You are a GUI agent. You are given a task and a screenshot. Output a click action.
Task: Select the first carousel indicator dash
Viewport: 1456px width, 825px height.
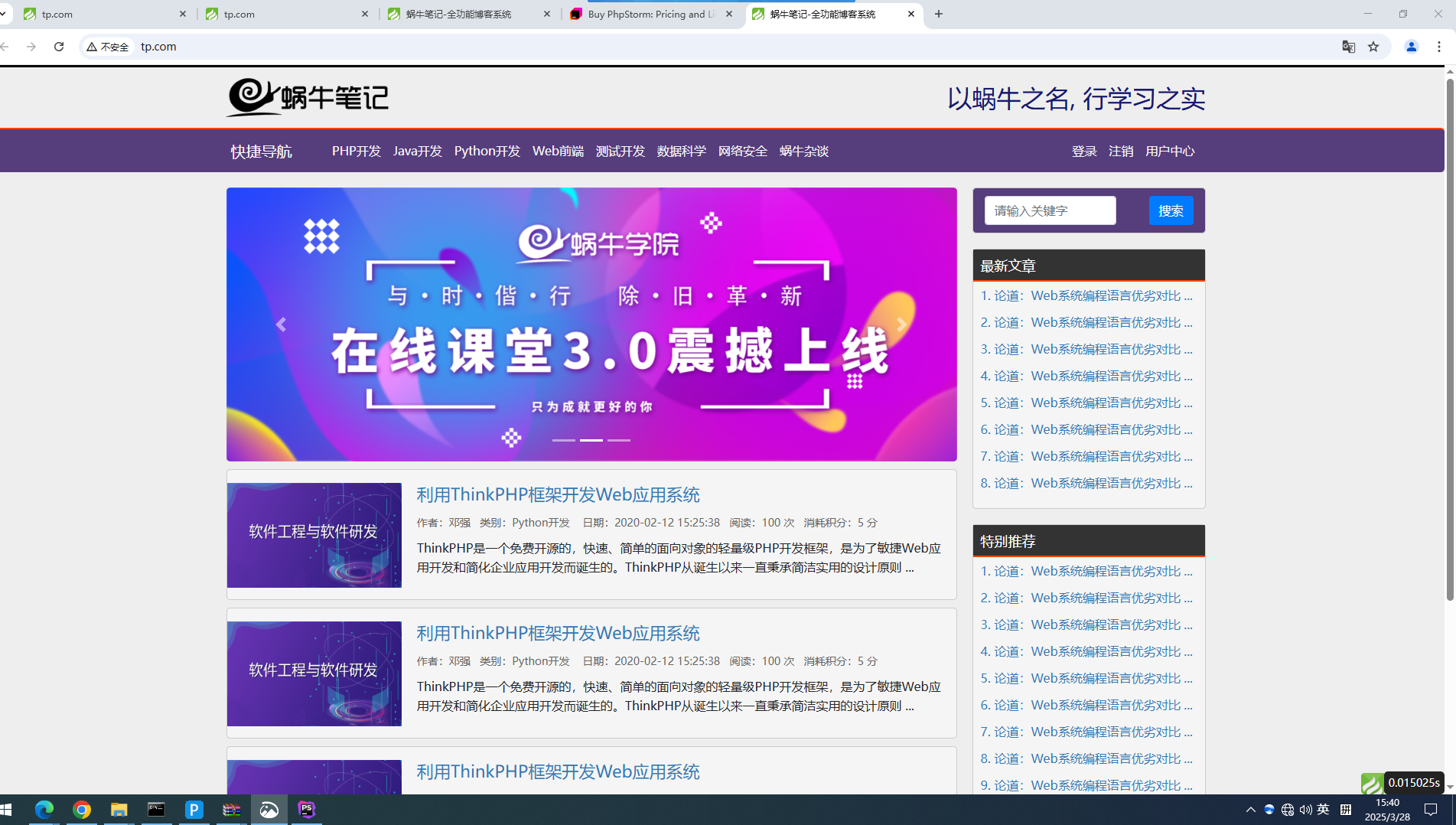[564, 440]
